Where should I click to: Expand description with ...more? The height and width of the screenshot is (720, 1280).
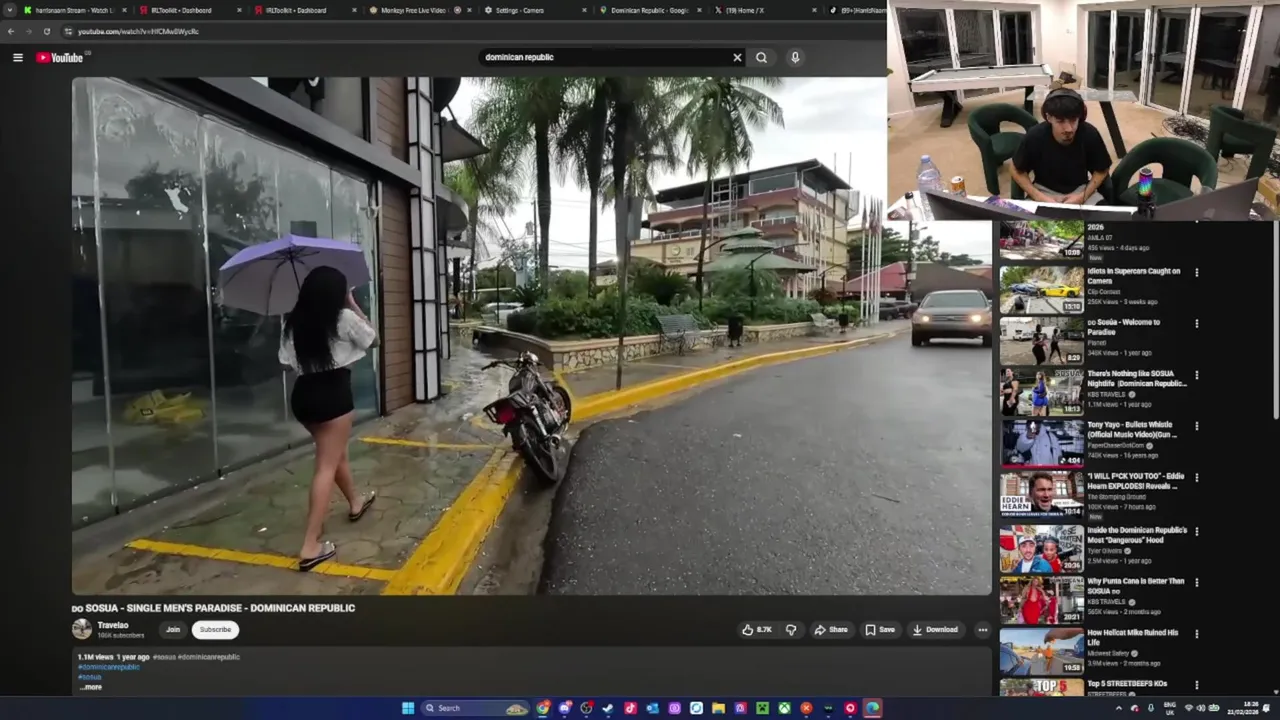coord(90,687)
